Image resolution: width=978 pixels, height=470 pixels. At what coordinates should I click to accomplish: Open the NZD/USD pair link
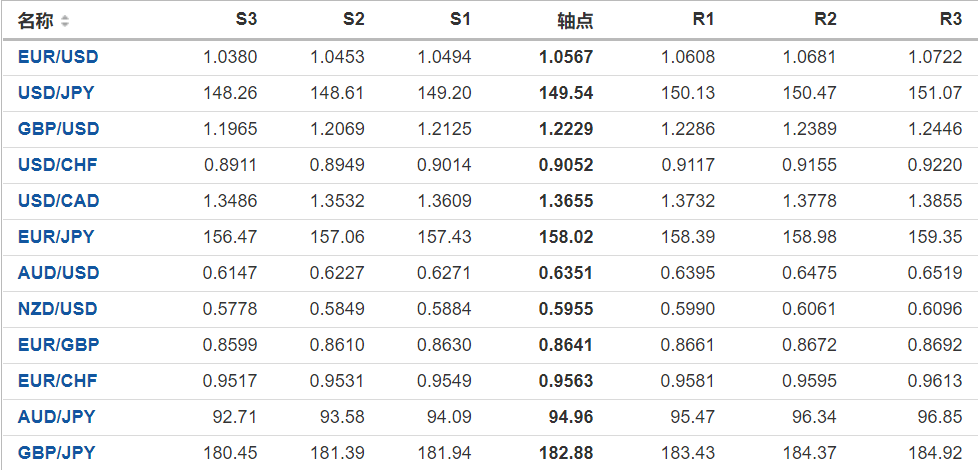coord(58,309)
